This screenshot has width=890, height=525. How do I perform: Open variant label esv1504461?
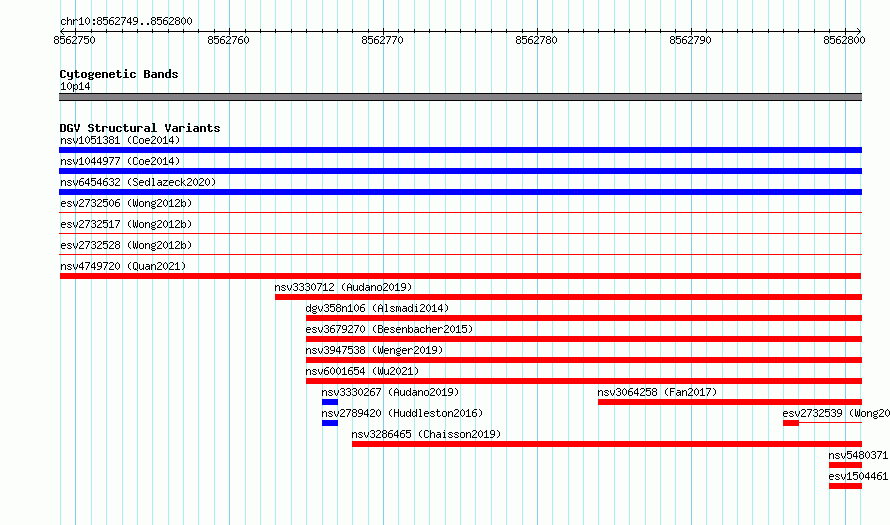tap(858, 476)
